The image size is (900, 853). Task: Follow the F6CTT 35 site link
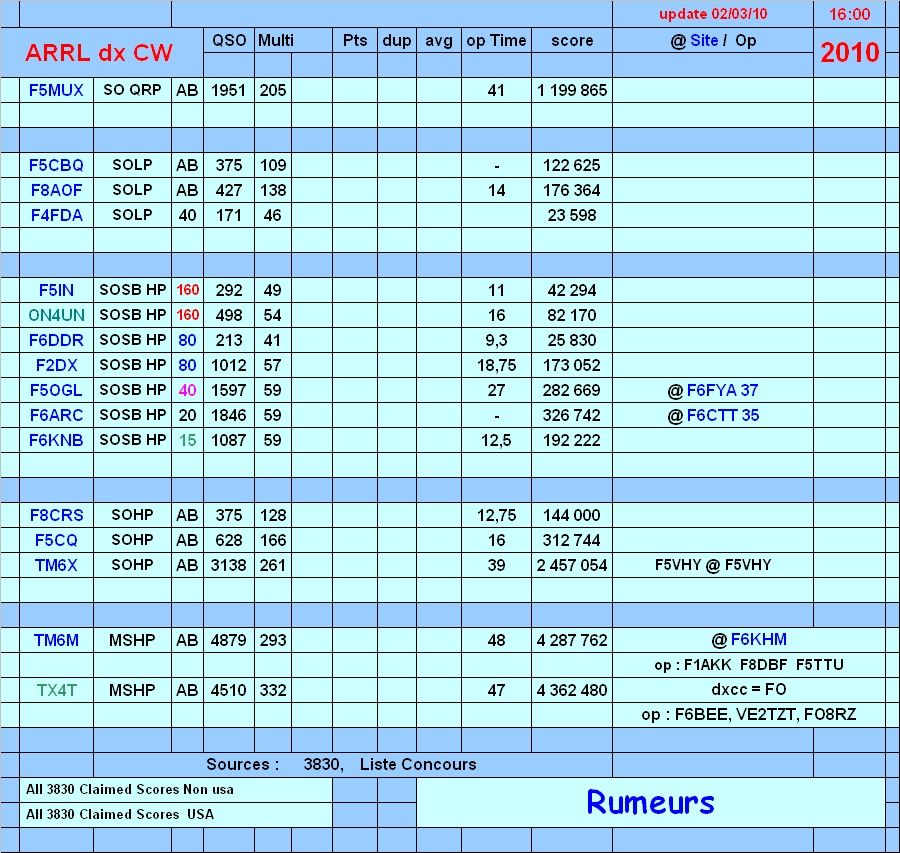(x=723, y=415)
